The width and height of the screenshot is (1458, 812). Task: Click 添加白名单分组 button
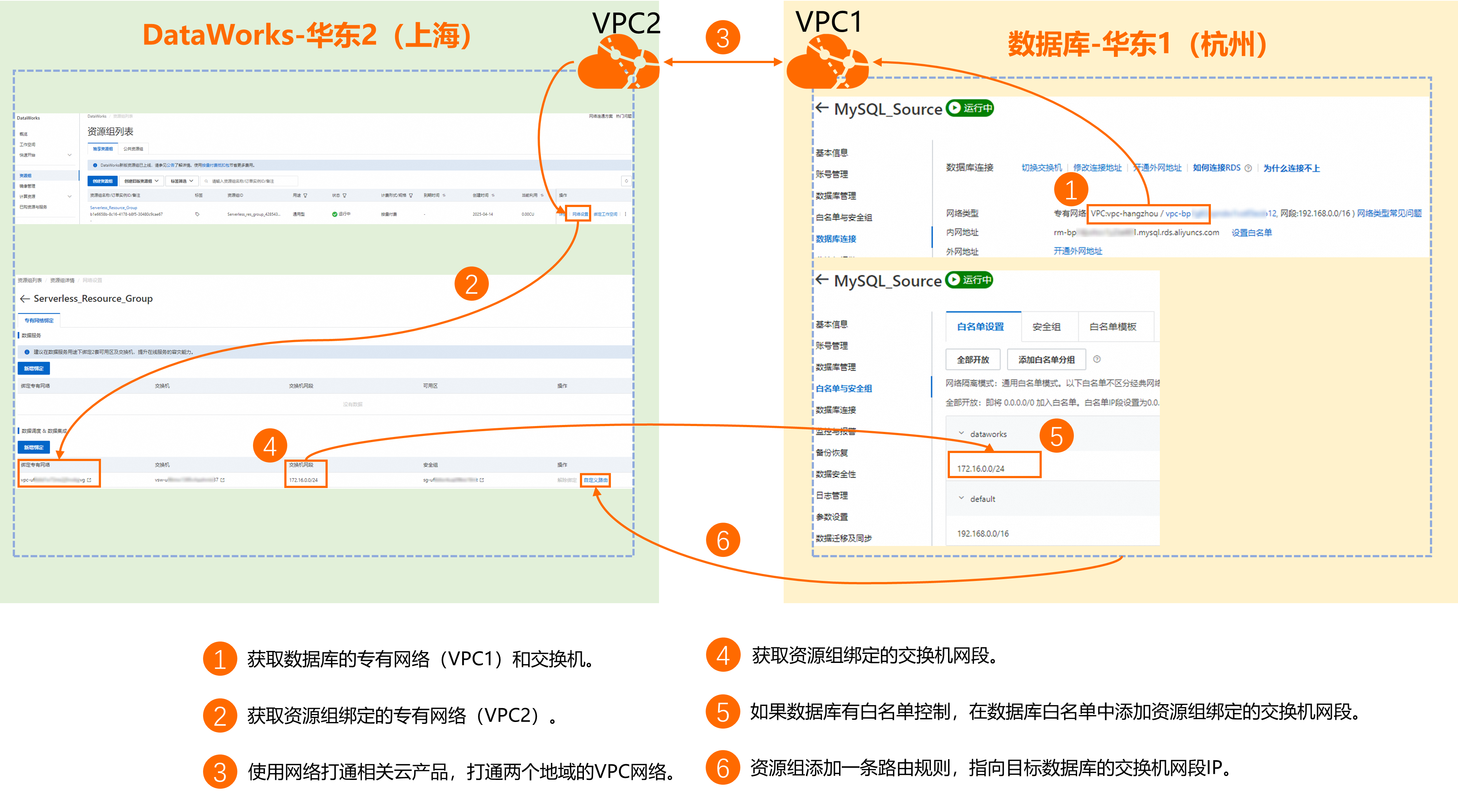coord(1046,359)
